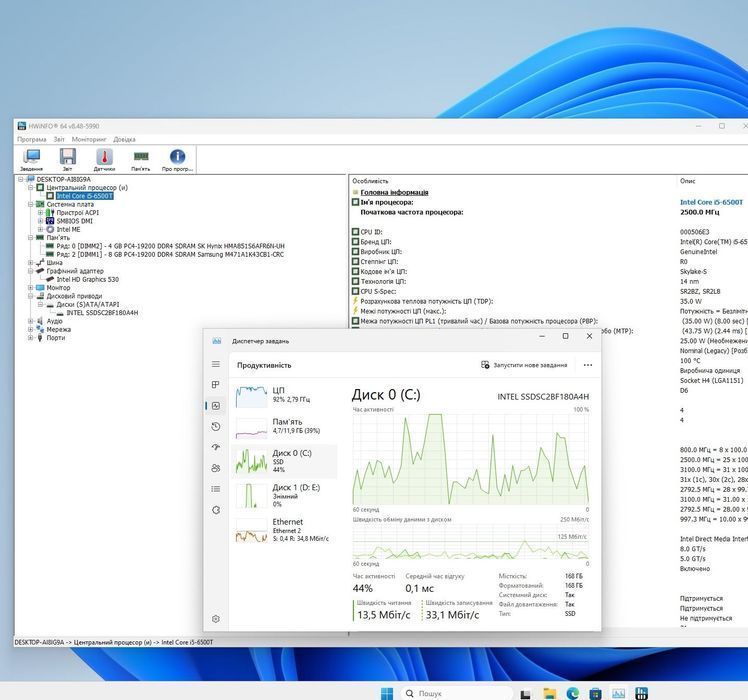This screenshot has height=700, width=748.
Task: Select Диски (S)ATA/ATAPI tree item
Action: pyautogui.click(x=88, y=304)
